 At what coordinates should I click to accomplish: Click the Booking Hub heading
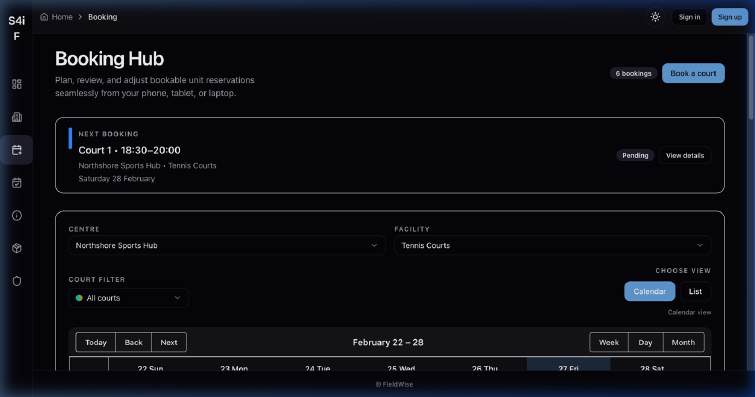point(109,59)
